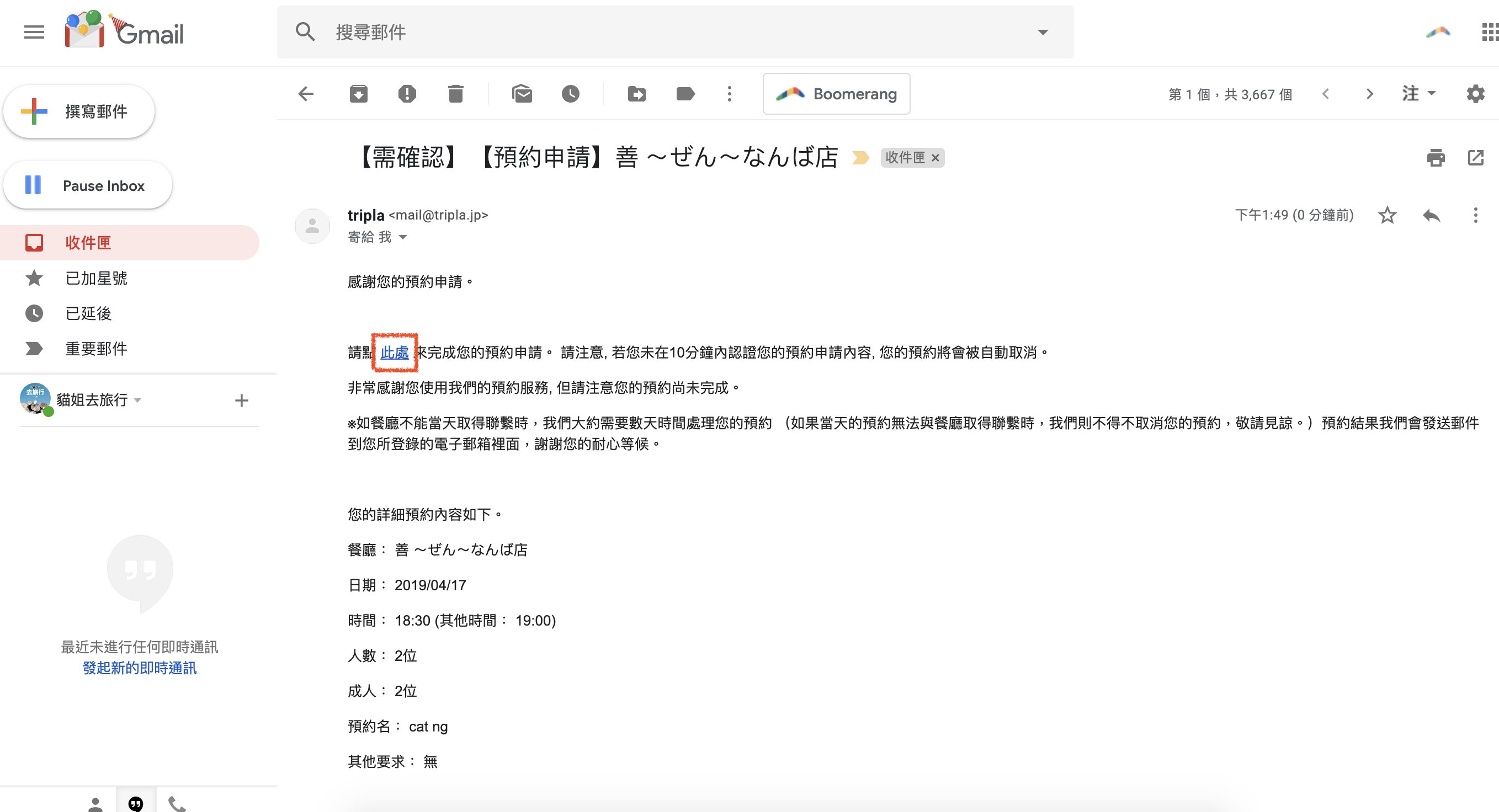Viewport: 1499px width, 812px height.
Task: Go to 已加星號 starred folder
Action: pyautogui.click(x=96, y=278)
